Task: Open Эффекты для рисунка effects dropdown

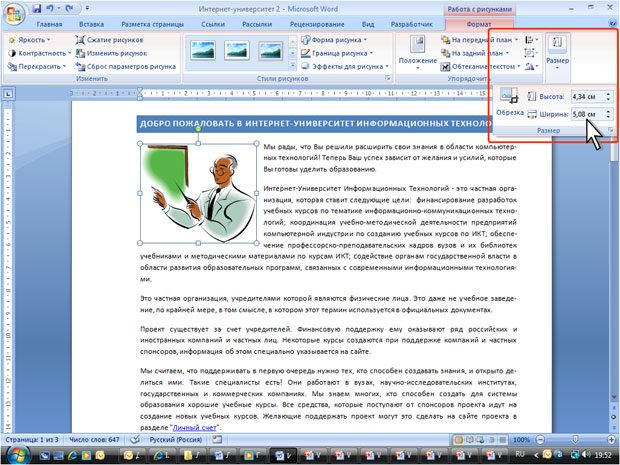Action: pyautogui.click(x=345, y=66)
